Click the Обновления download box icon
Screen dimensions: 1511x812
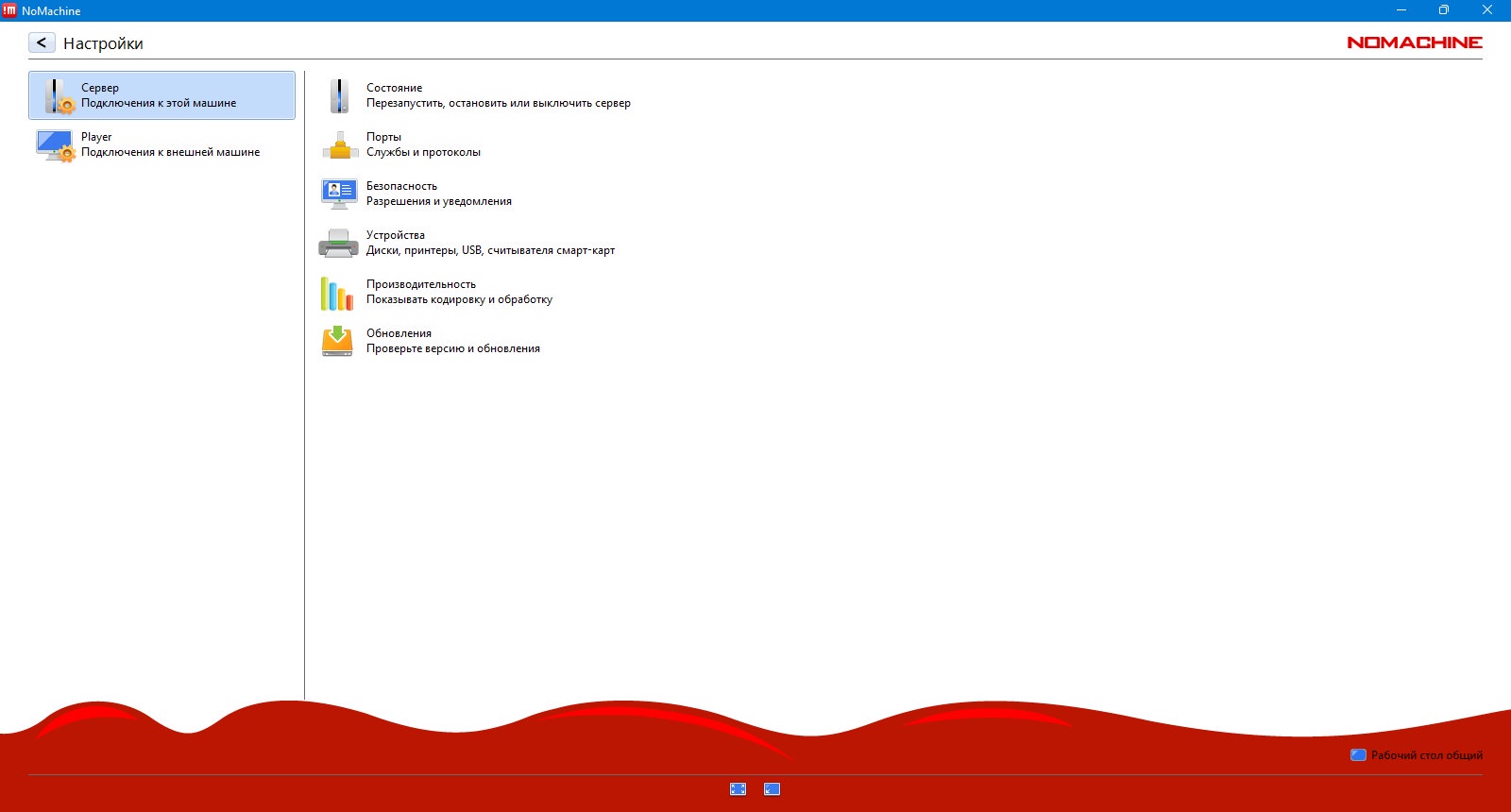click(x=337, y=341)
